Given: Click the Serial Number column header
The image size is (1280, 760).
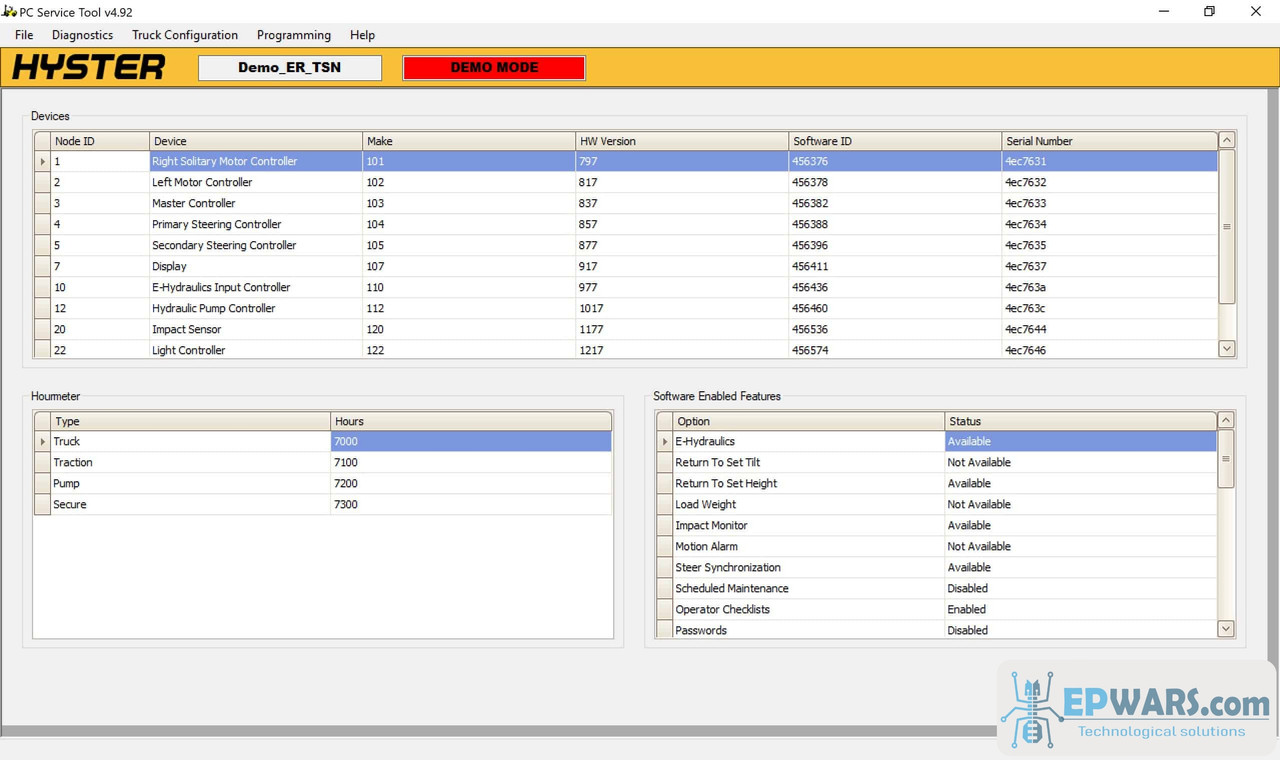Looking at the screenshot, I should click(x=1110, y=141).
